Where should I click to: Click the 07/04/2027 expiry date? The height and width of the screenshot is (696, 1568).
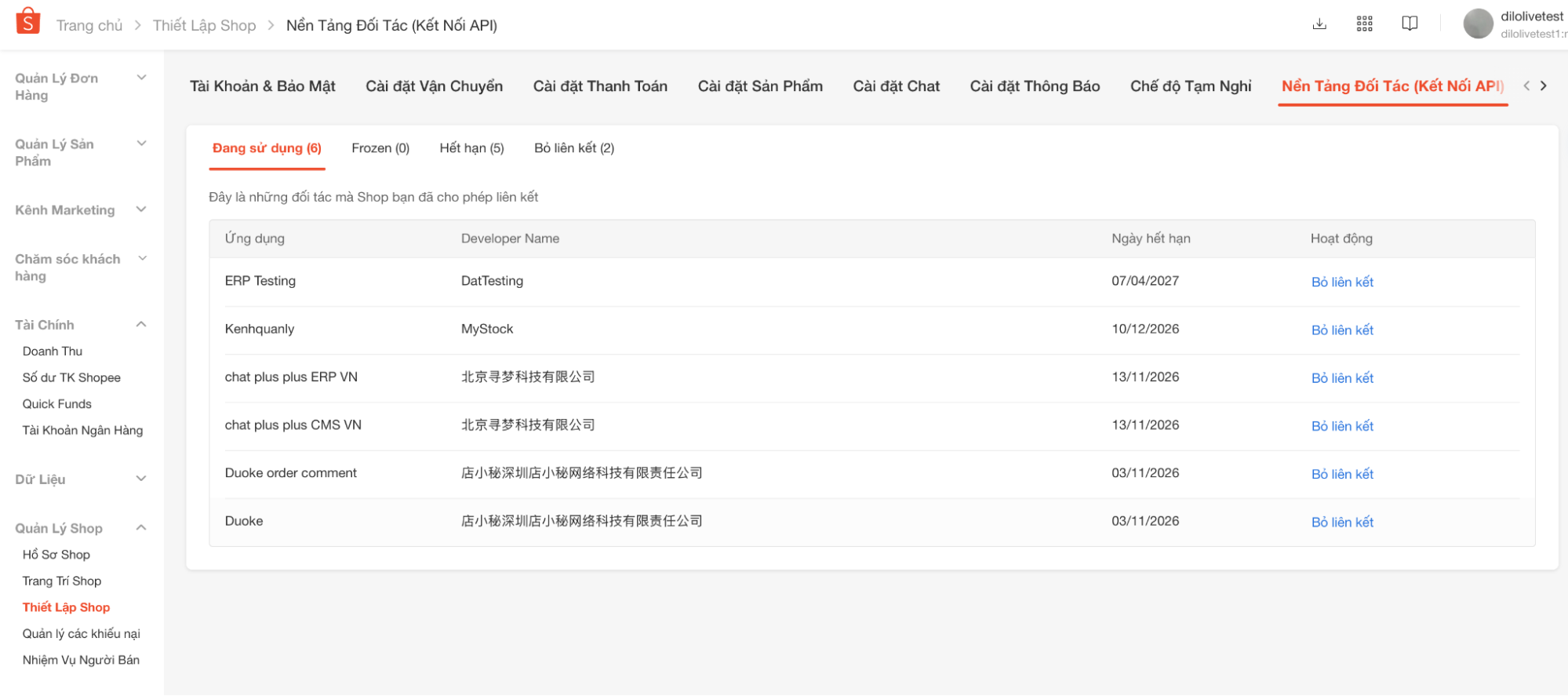click(x=1144, y=281)
